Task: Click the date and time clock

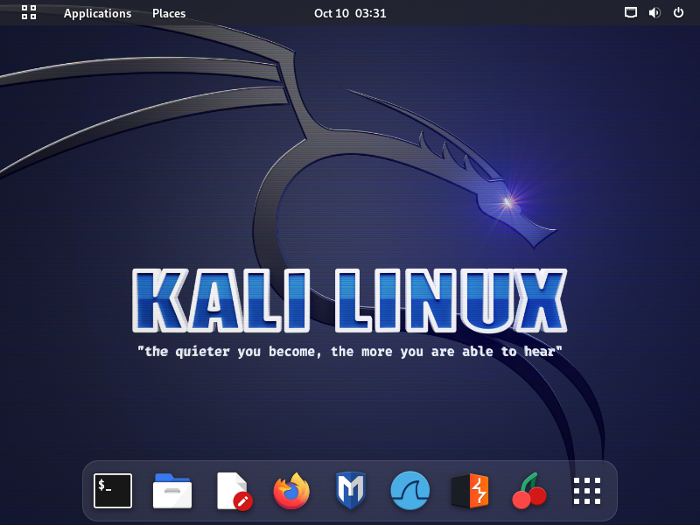Action: point(350,13)
